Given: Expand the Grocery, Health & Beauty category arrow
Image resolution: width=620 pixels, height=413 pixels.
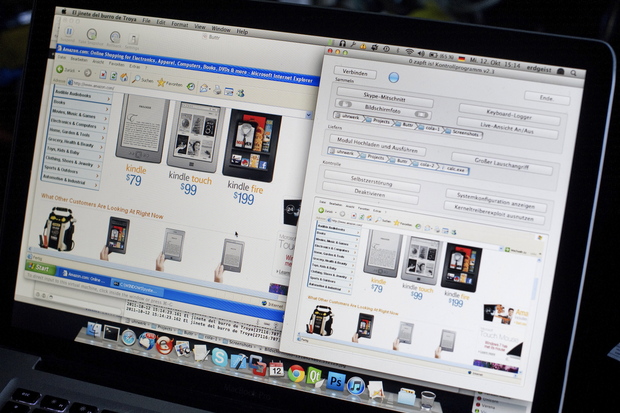Looking at the screenshot, I should tap(101, 147).
